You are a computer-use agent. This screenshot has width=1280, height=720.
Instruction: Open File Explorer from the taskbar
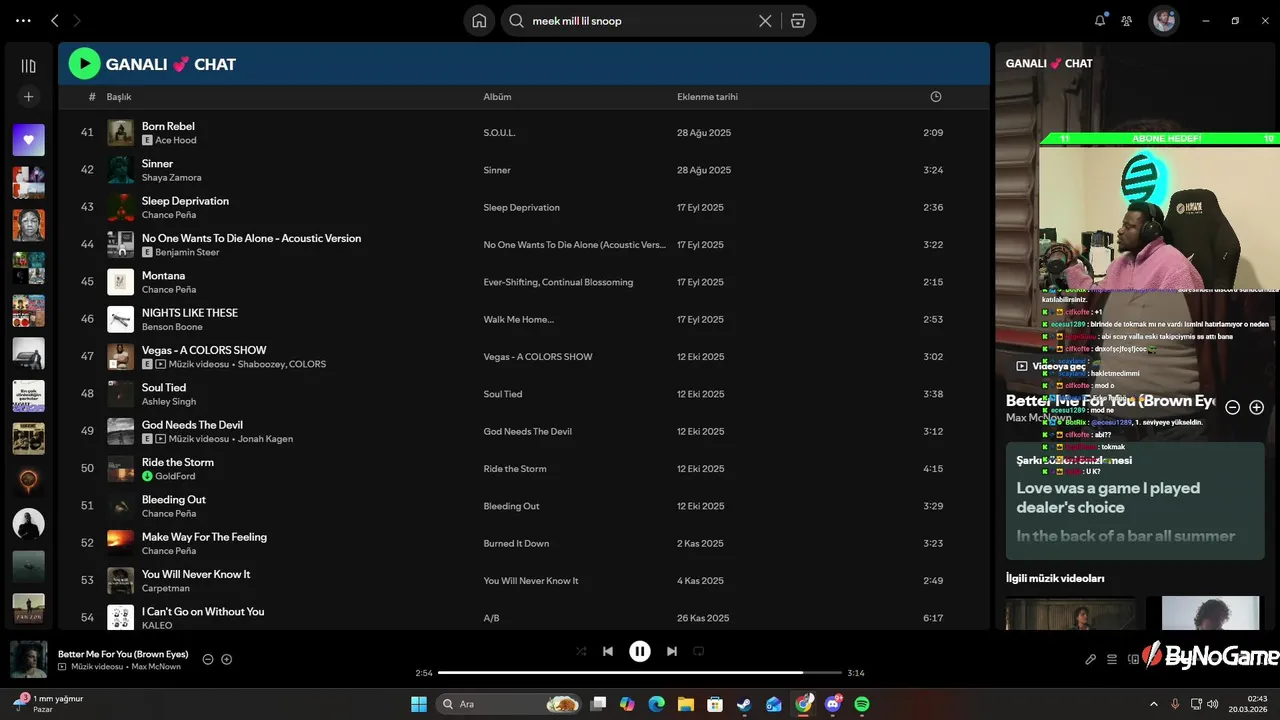pyautogui.click(x=686, y=704)
